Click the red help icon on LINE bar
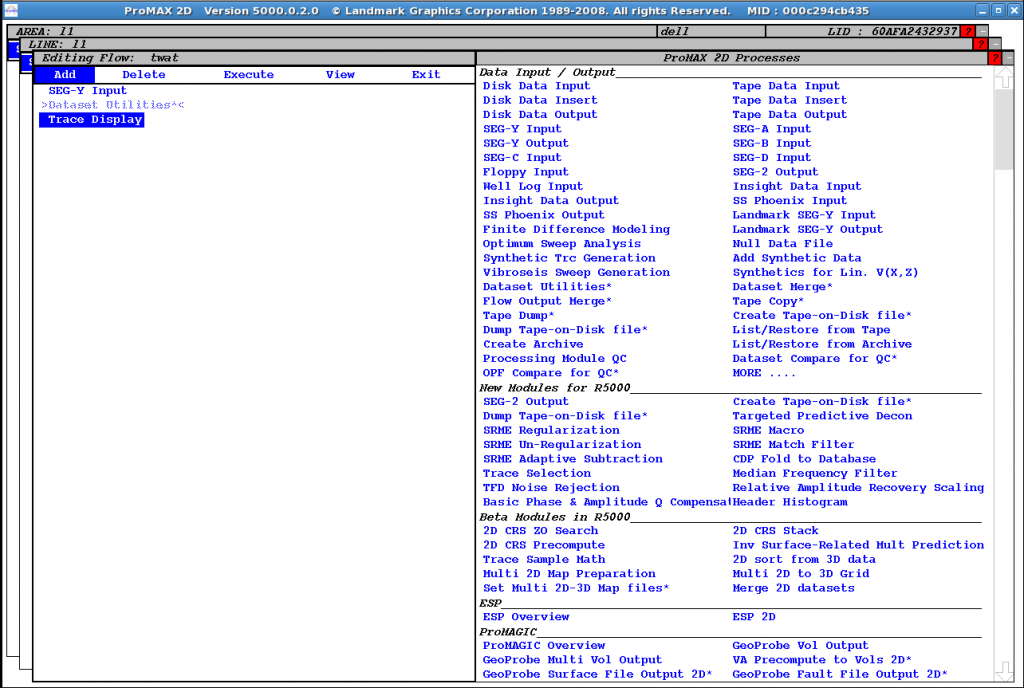This screenshot has height=688, width=1024. (x=980, y=44)
